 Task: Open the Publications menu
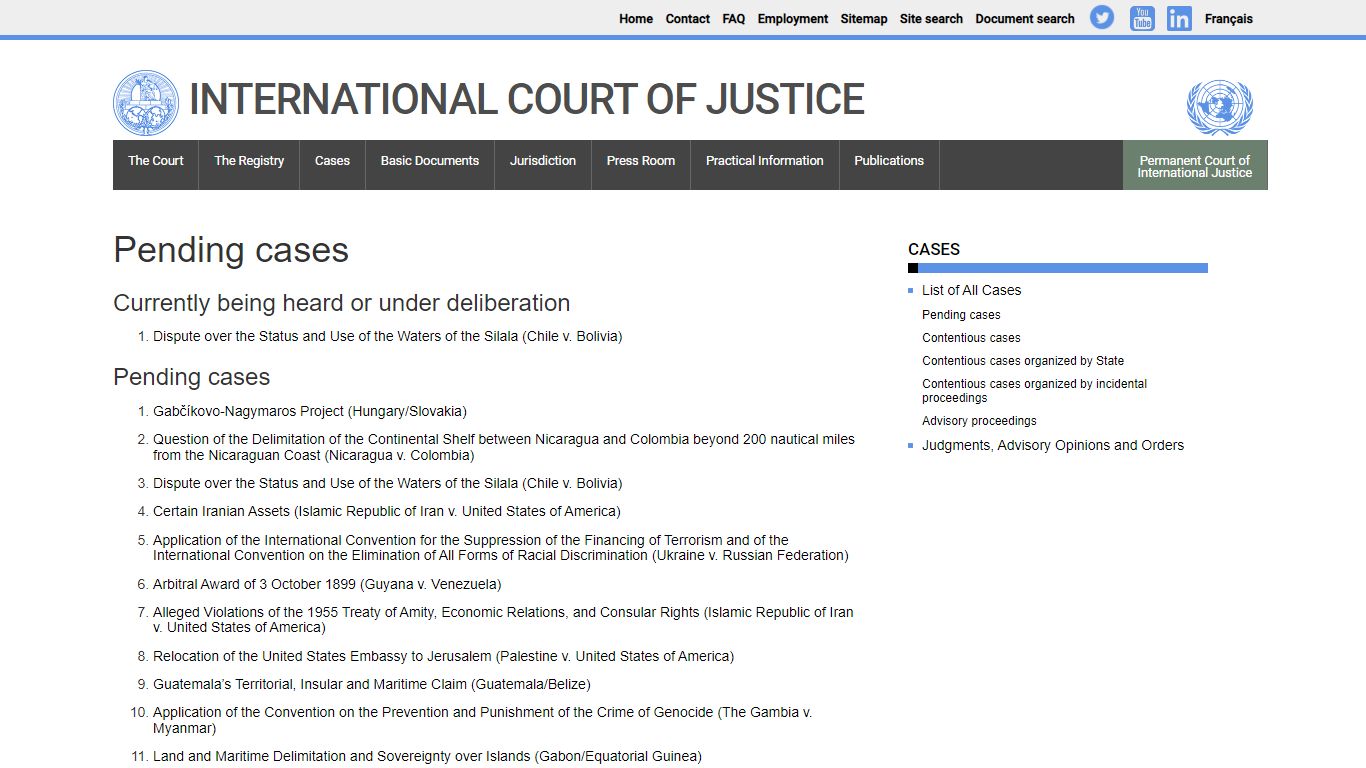tap(889, 165)
